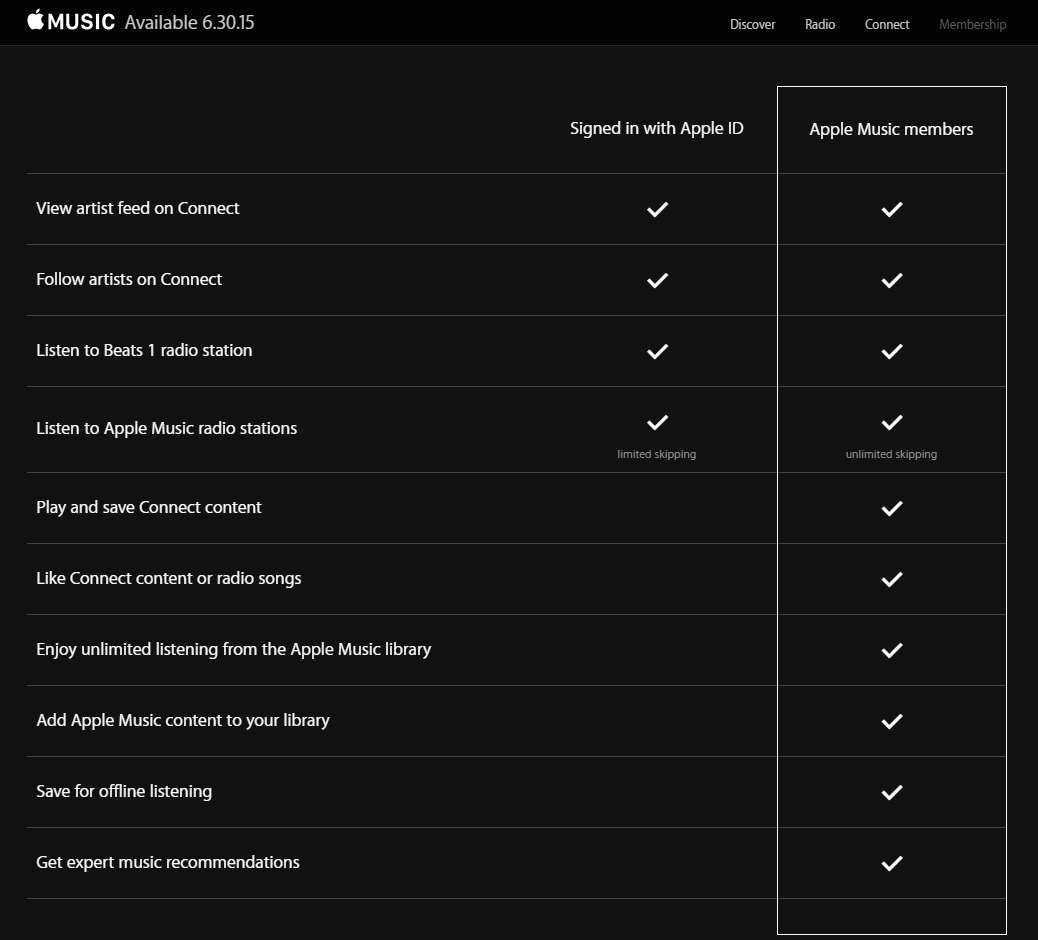
Task: Click members checkmark for Follow artists on Connect
Action: point(892,280)
